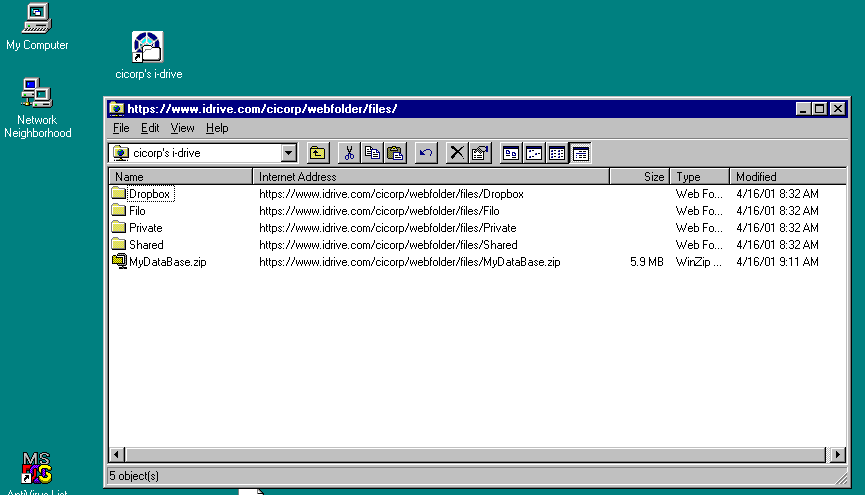Select the MyDataBase.zip file icon
Viewport: 865px width, 495px height.
tap(119, 261)
